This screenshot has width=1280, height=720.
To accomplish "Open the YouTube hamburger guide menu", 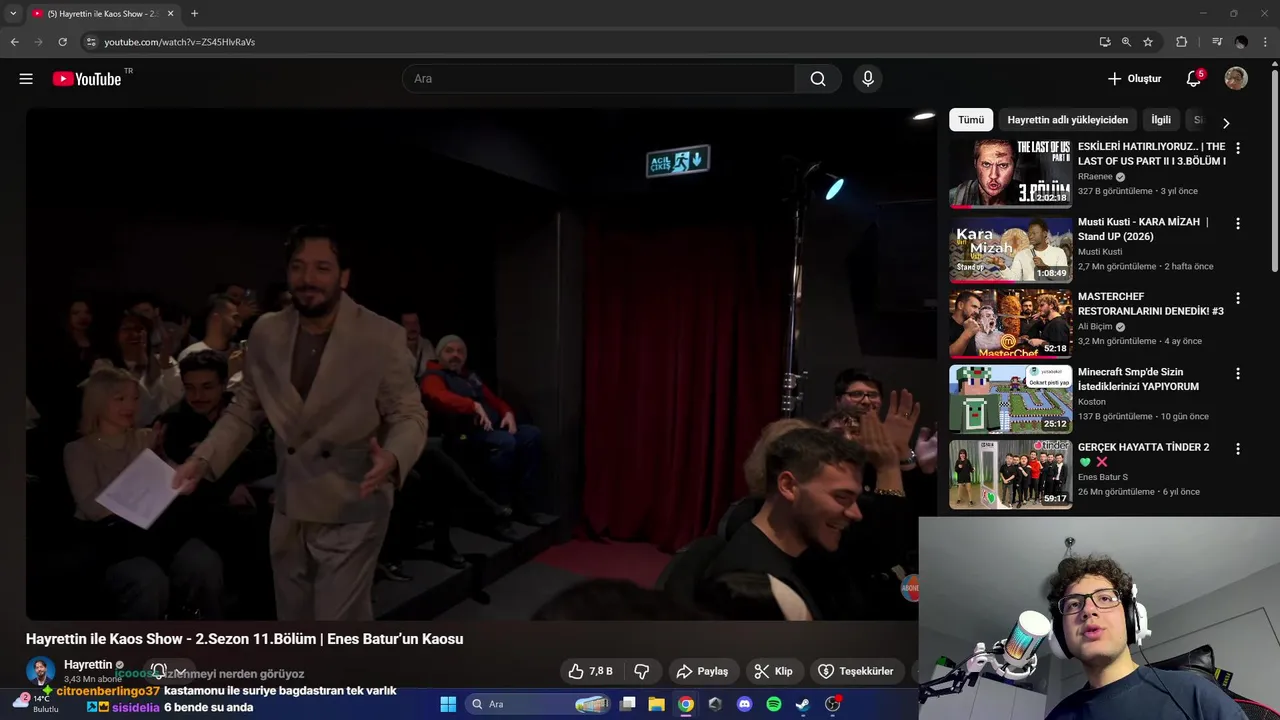I will tap(26, 79).
